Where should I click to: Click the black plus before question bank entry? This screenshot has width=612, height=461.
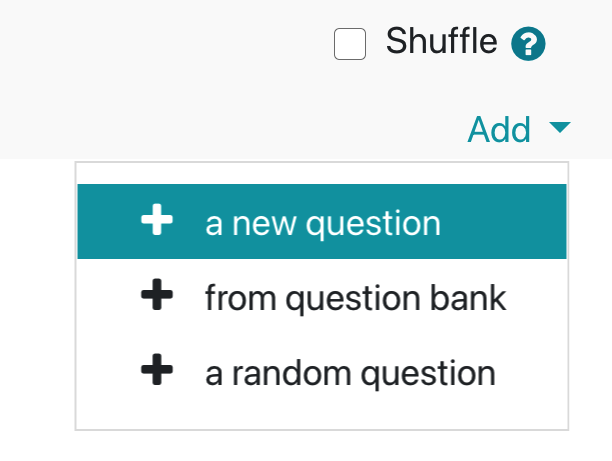click(x=157, y=294)
